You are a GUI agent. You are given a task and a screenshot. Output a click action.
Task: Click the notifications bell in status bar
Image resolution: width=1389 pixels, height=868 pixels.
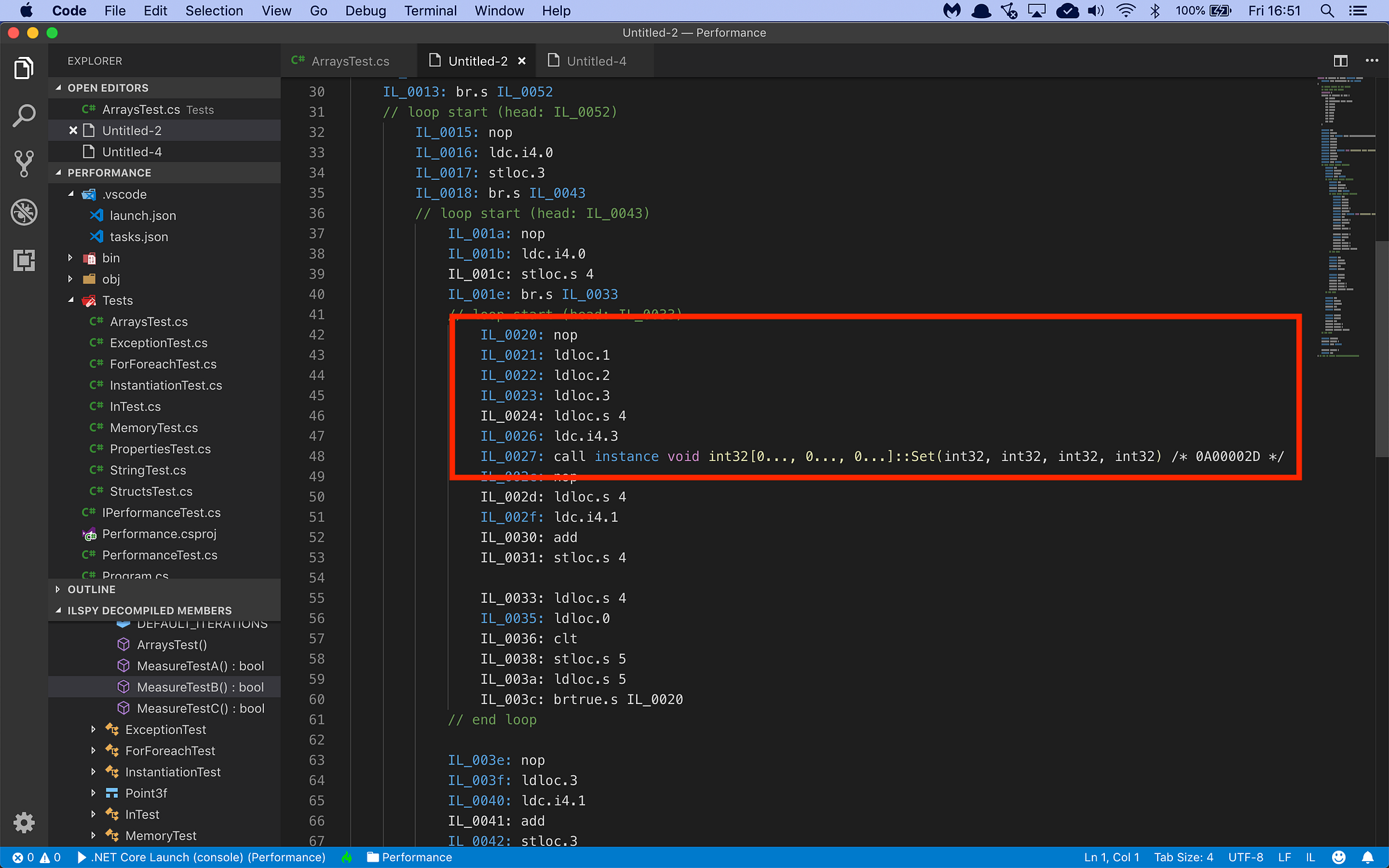tap(1367, 858)
